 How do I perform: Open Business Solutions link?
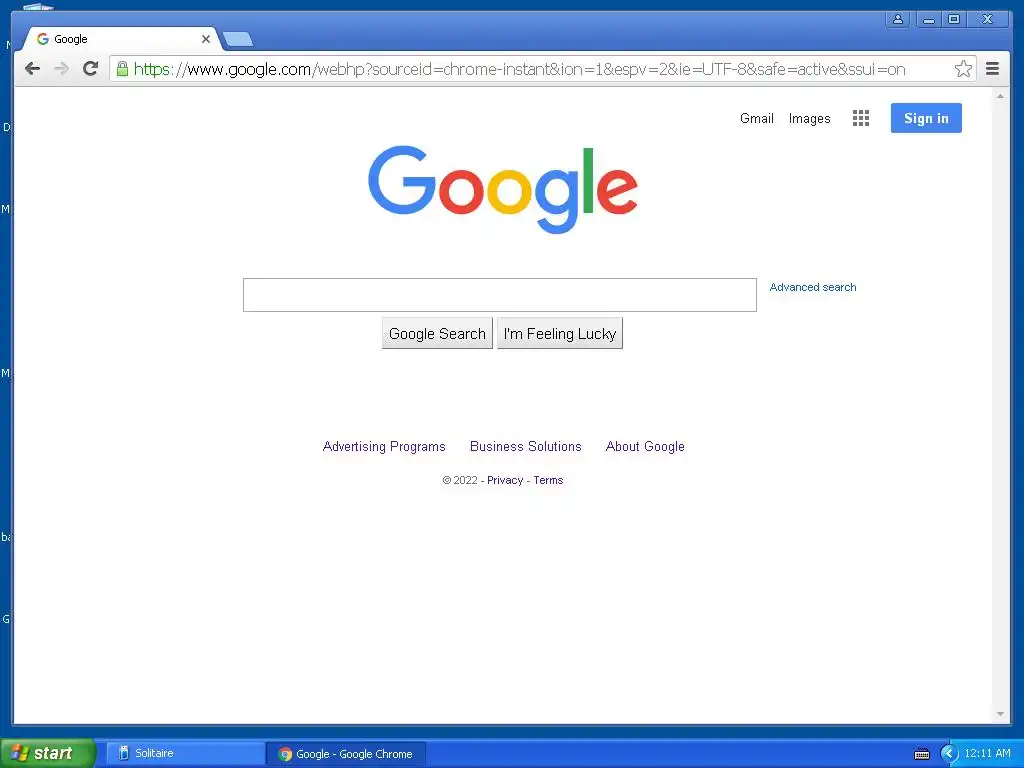[x=526, y=447]
